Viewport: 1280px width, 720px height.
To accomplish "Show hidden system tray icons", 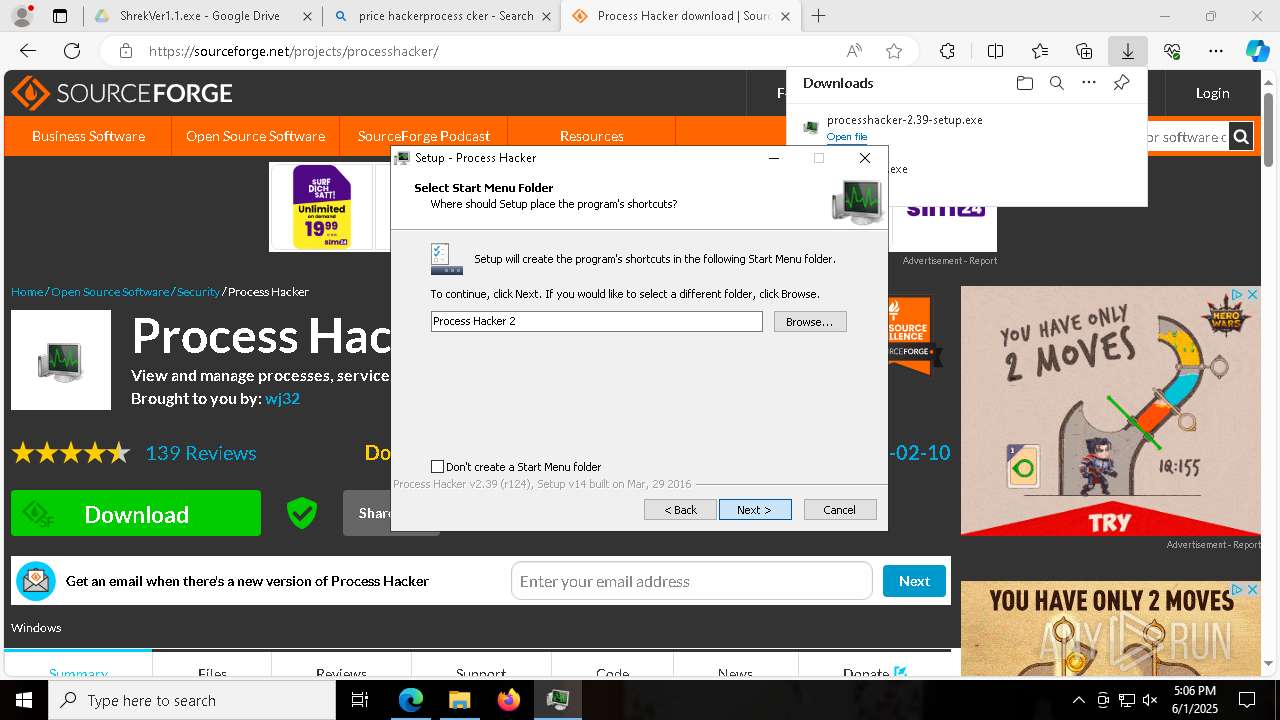I will click(1079, 700).
